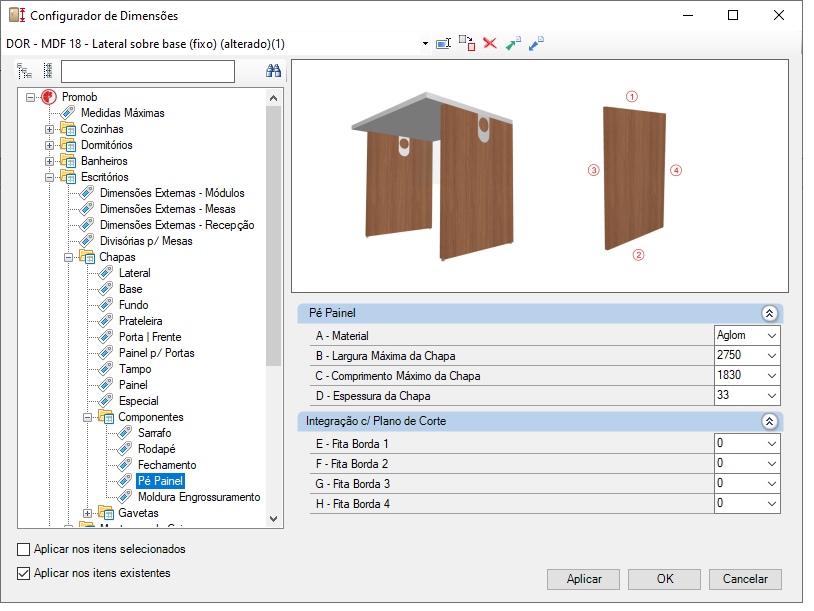Click the tree scrollbar up arrow
814x611 pixels.
click(274, 98)
